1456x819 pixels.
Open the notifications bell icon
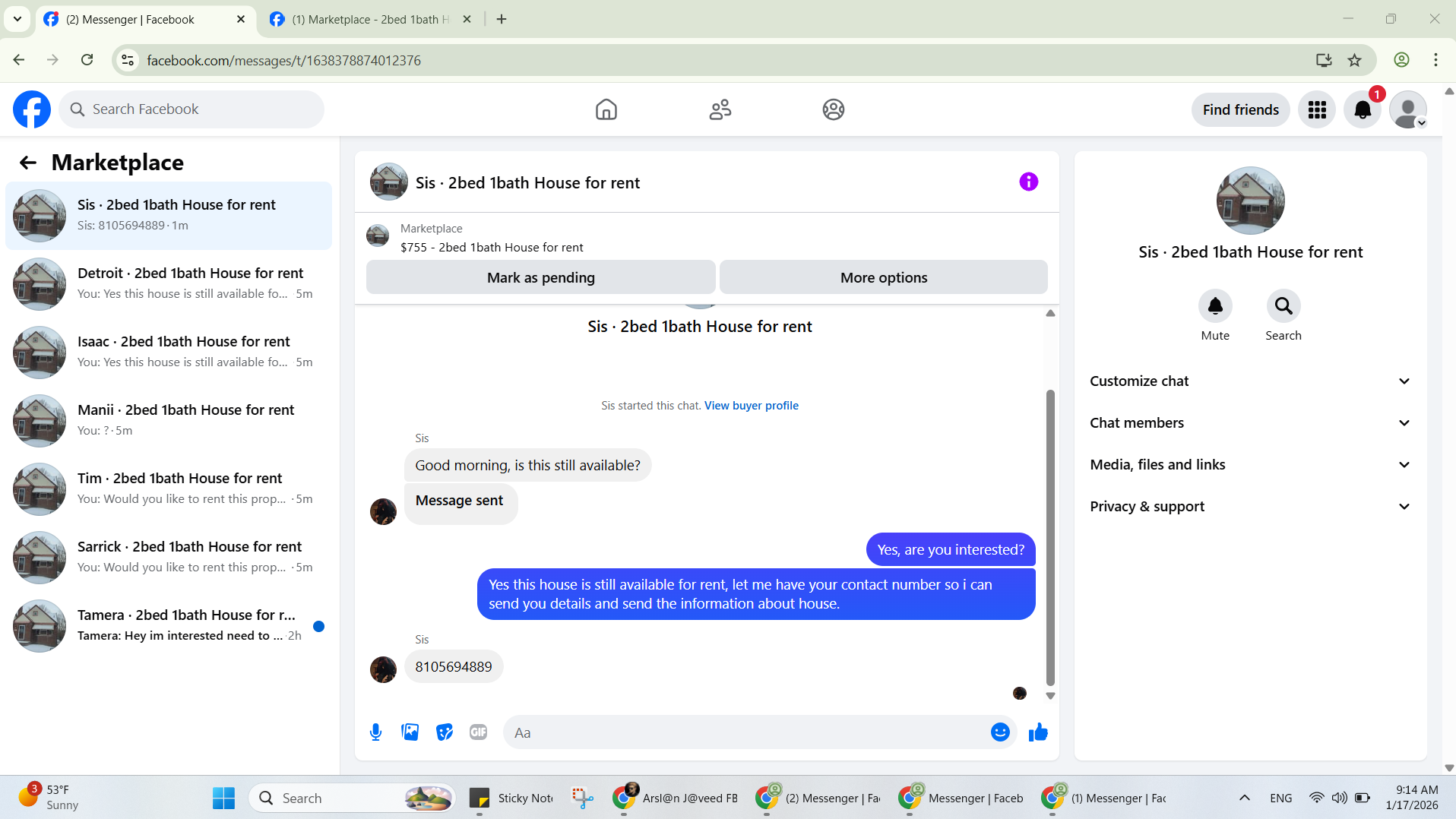(x=1363, y=109)
